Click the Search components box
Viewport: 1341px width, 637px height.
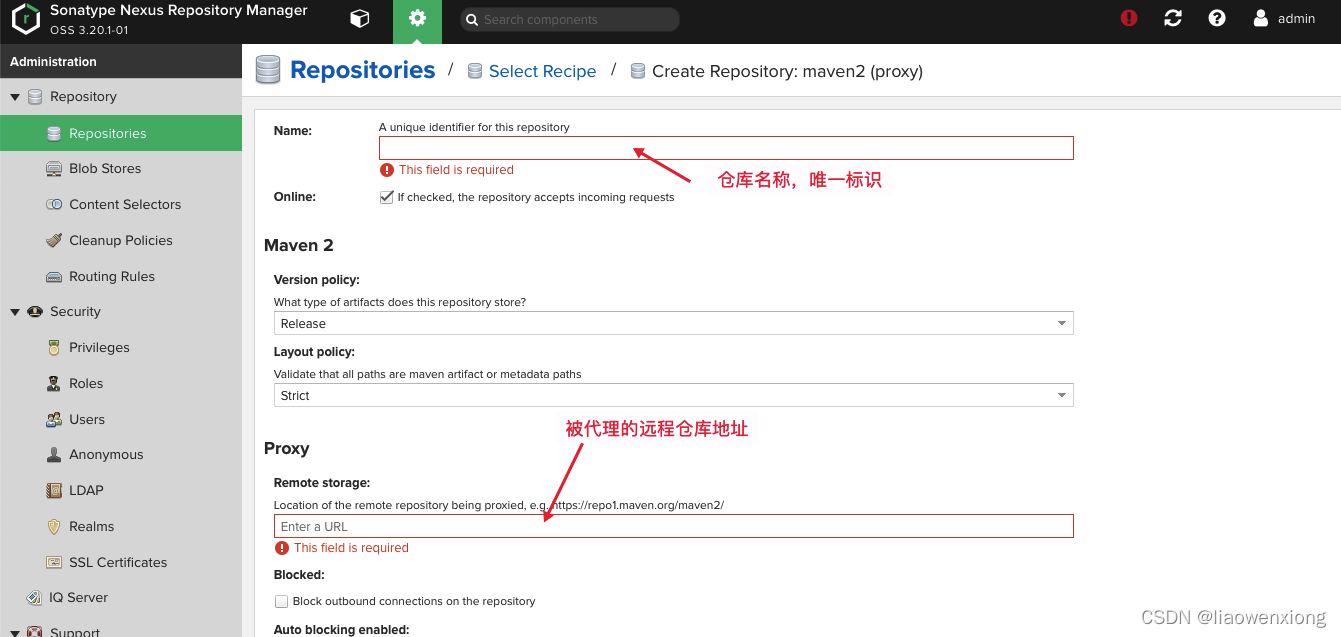[x=569, y=19]
